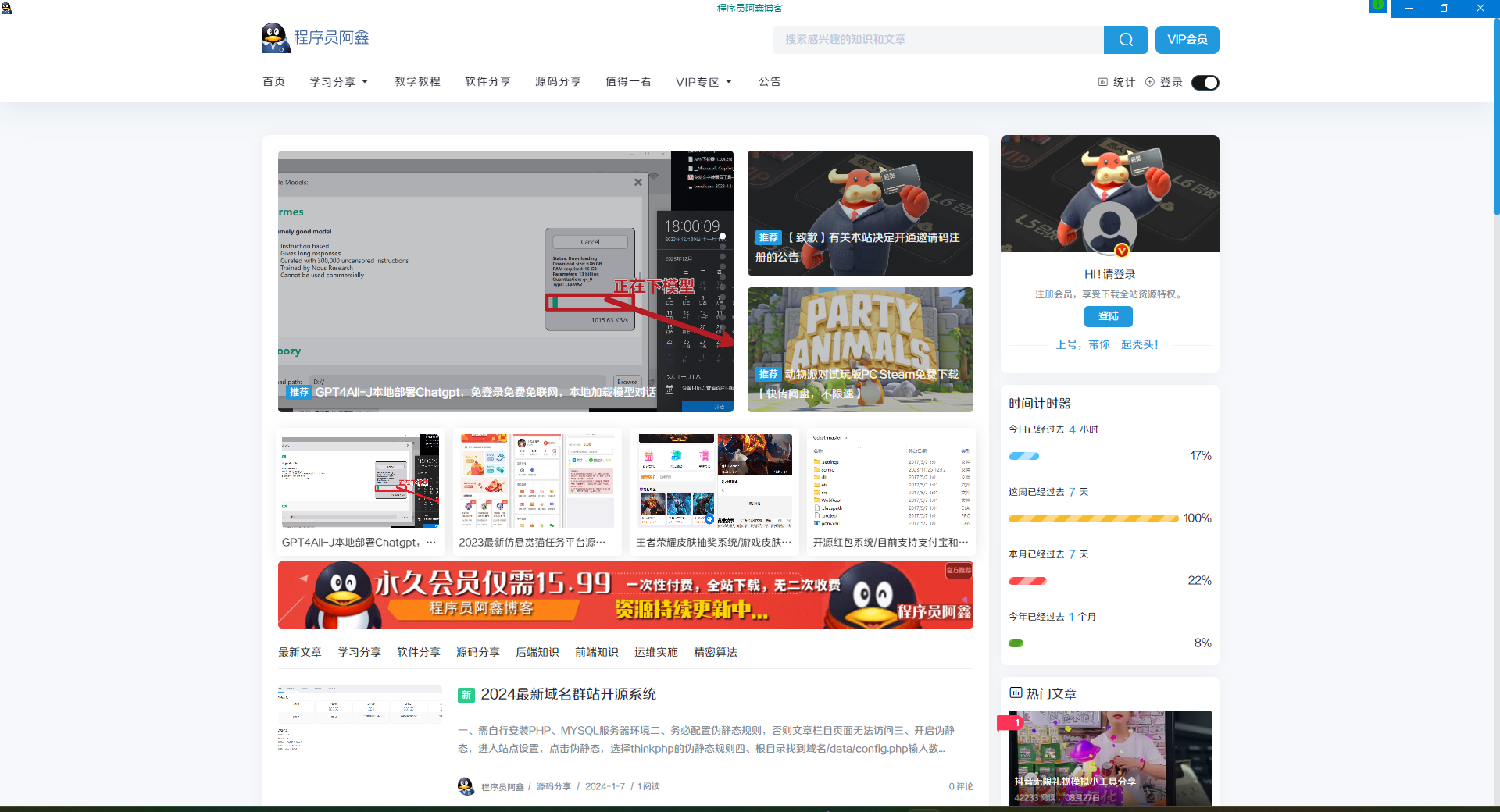The image size is (1500, 812).
Task: Open the 公告 nav item
Action: tap(770, 82)
